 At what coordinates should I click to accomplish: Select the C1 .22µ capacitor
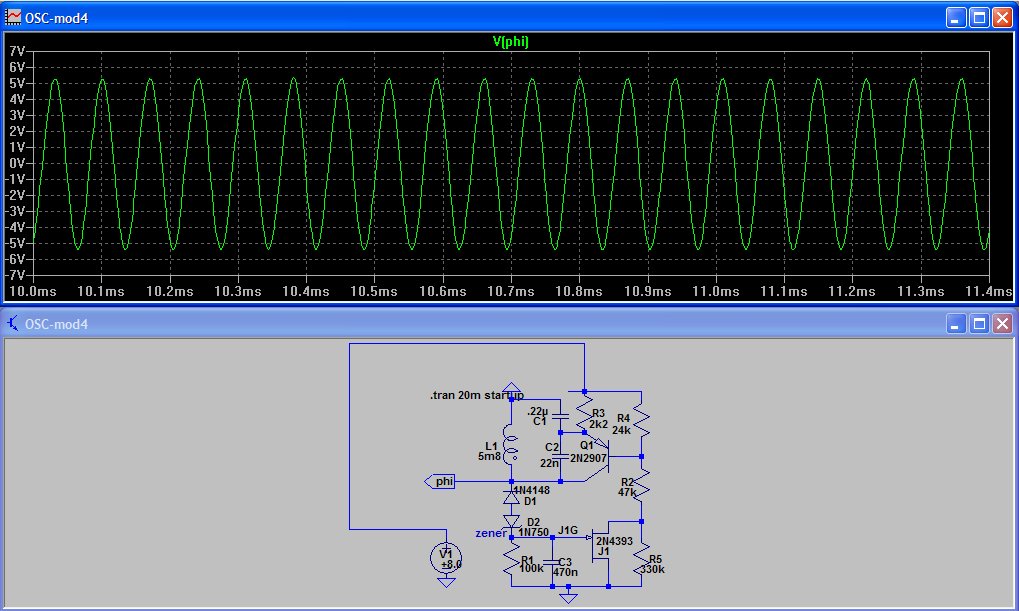[x=560, y=415]
